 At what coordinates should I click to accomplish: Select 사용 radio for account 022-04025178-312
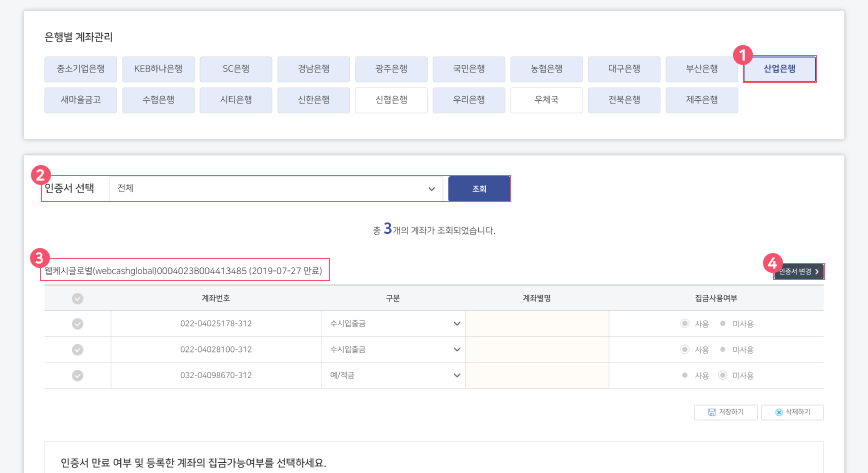pyautogui.click(x=685, y=323)
